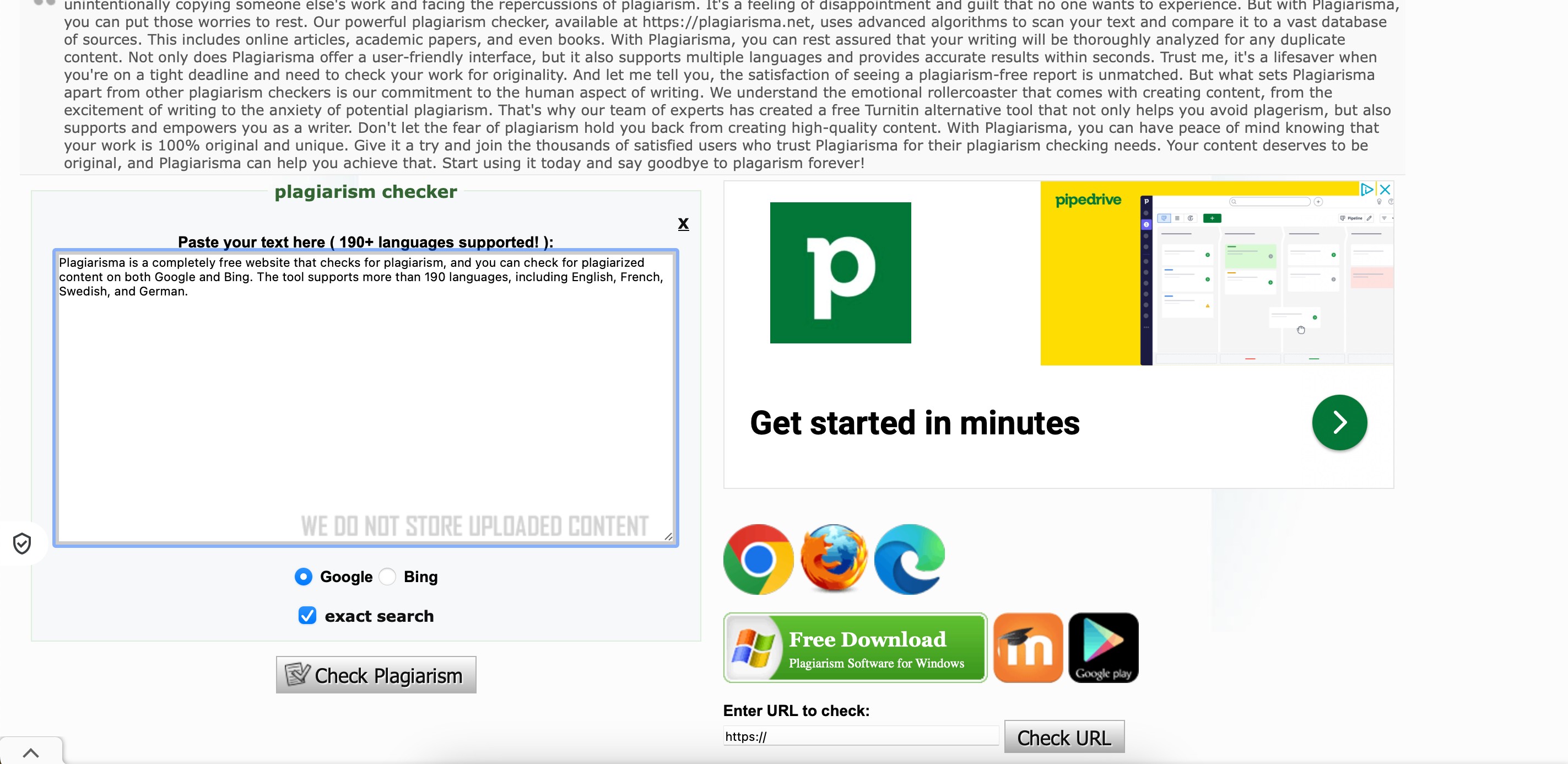Viewport: 1568px width, 764px height.
Task: Click the privacy shield icon
Action: pos(22,543)
